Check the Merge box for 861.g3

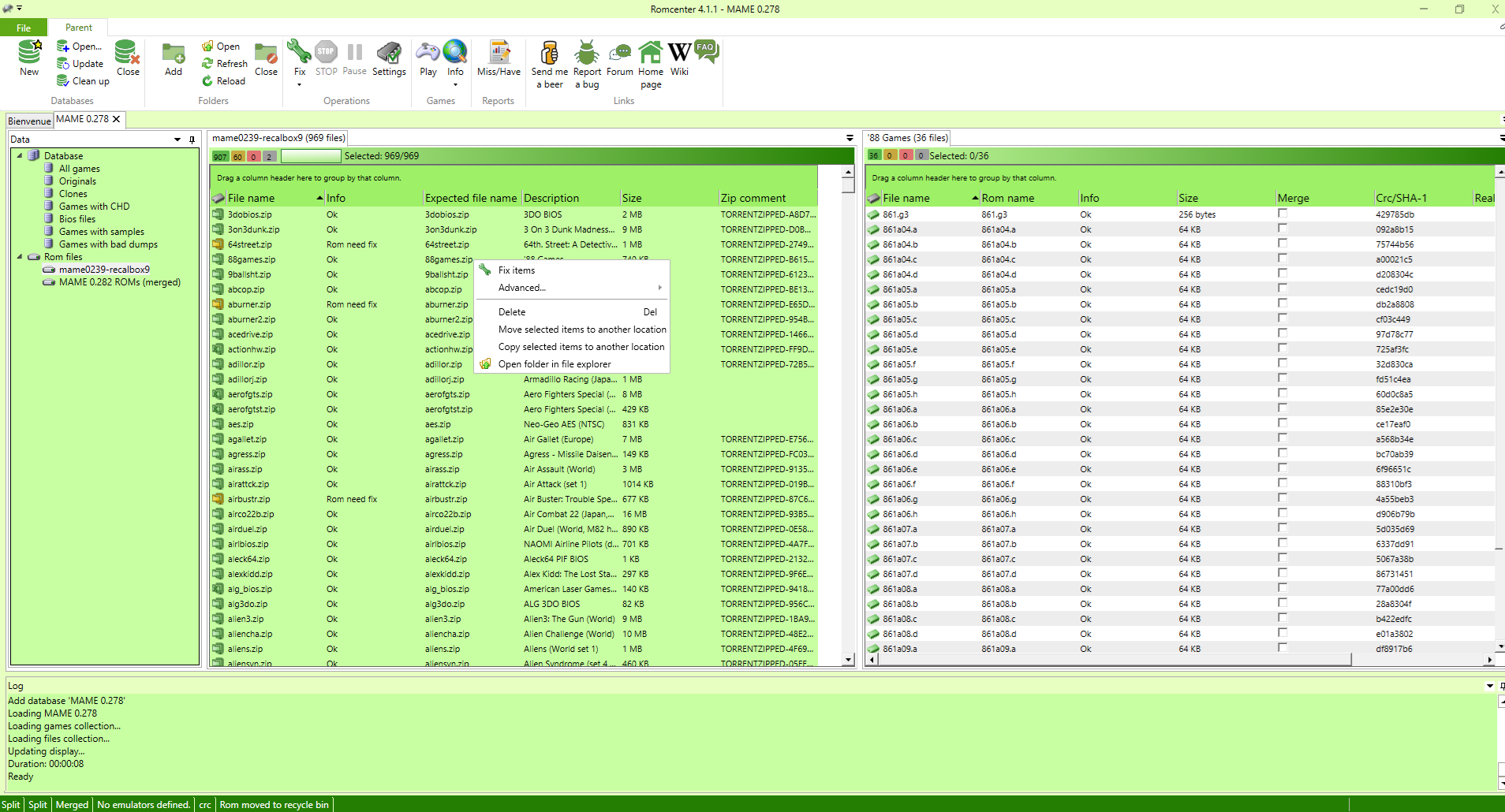click(1283, 214)
